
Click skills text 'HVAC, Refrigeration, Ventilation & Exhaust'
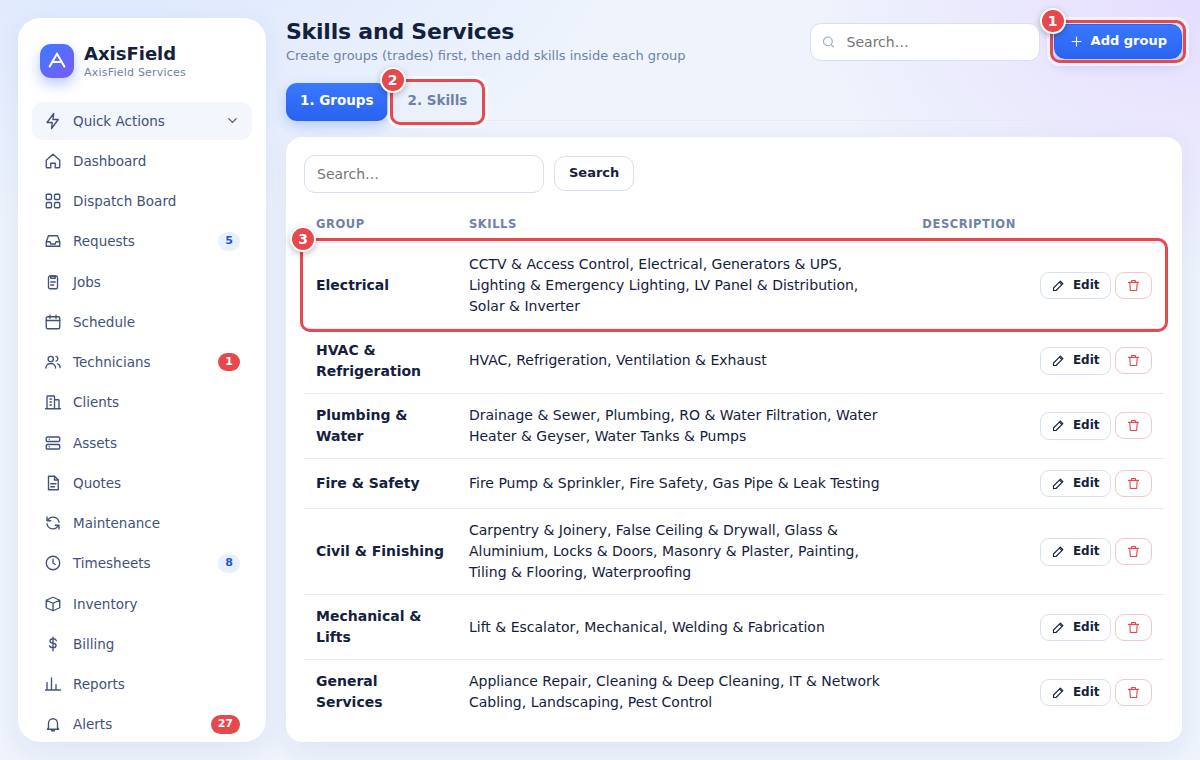tap(618, 360)
